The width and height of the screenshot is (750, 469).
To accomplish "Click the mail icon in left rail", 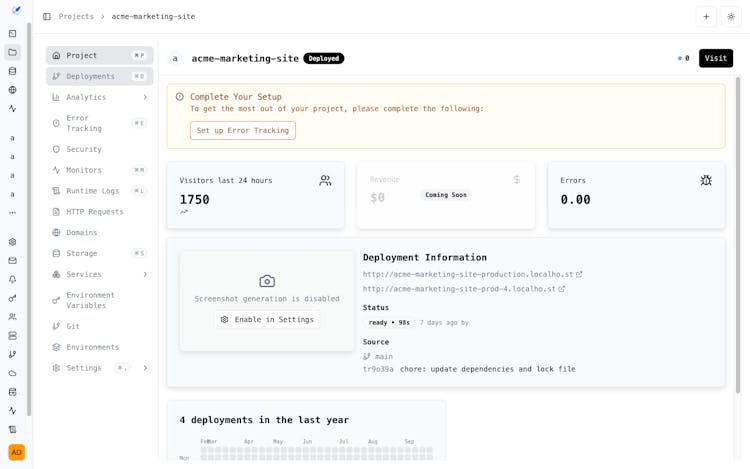I will 12,261.
